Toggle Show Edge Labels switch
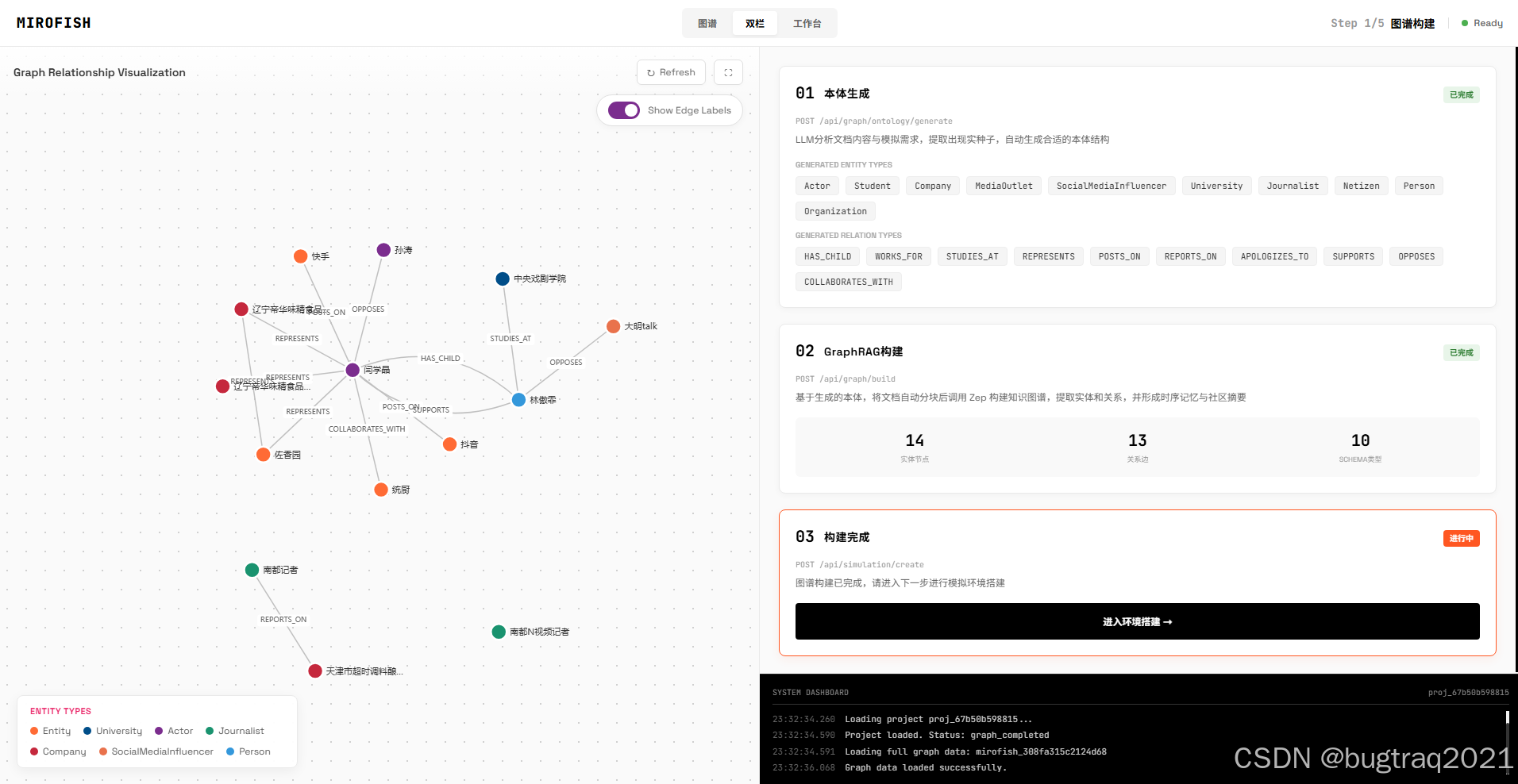 (624, 110)
